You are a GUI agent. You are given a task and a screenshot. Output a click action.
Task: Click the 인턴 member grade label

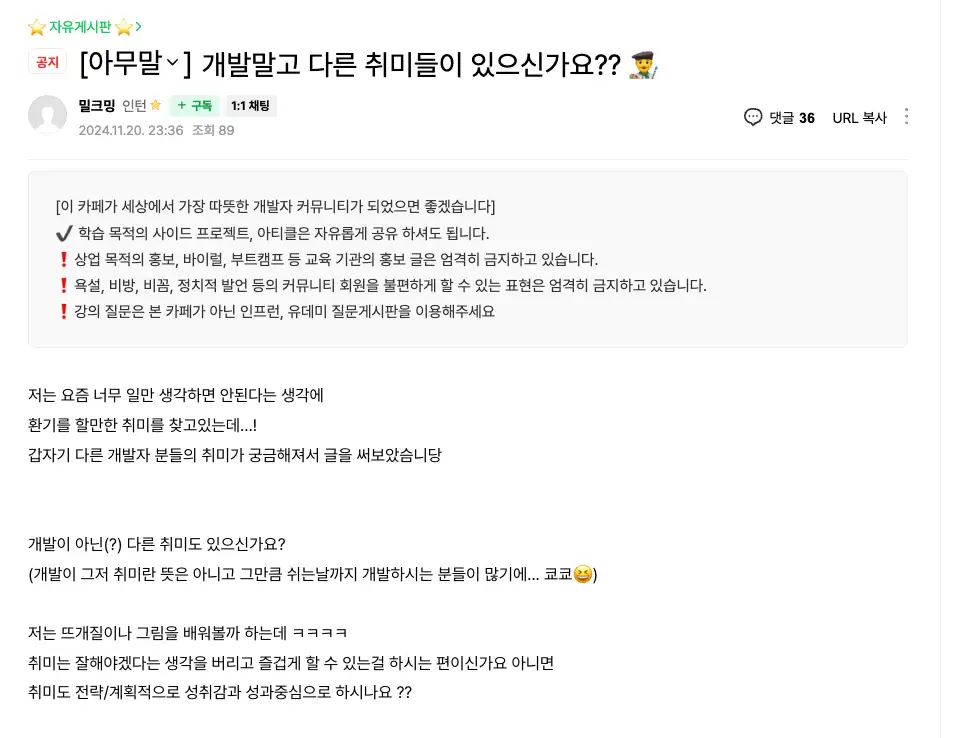click(x=134, y=105)
